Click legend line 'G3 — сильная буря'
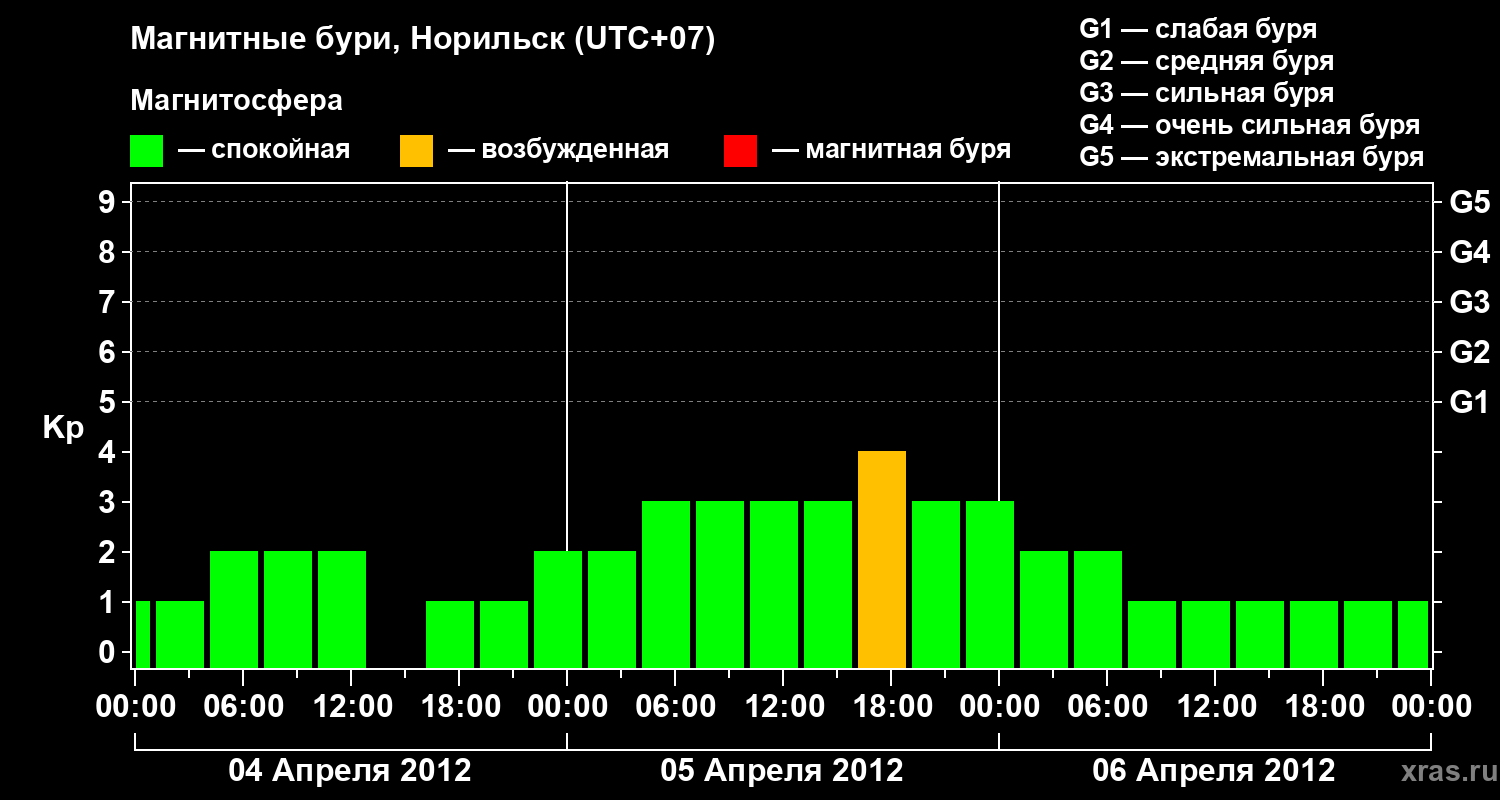The image size is (1500, 800). tap(1206, 93)
